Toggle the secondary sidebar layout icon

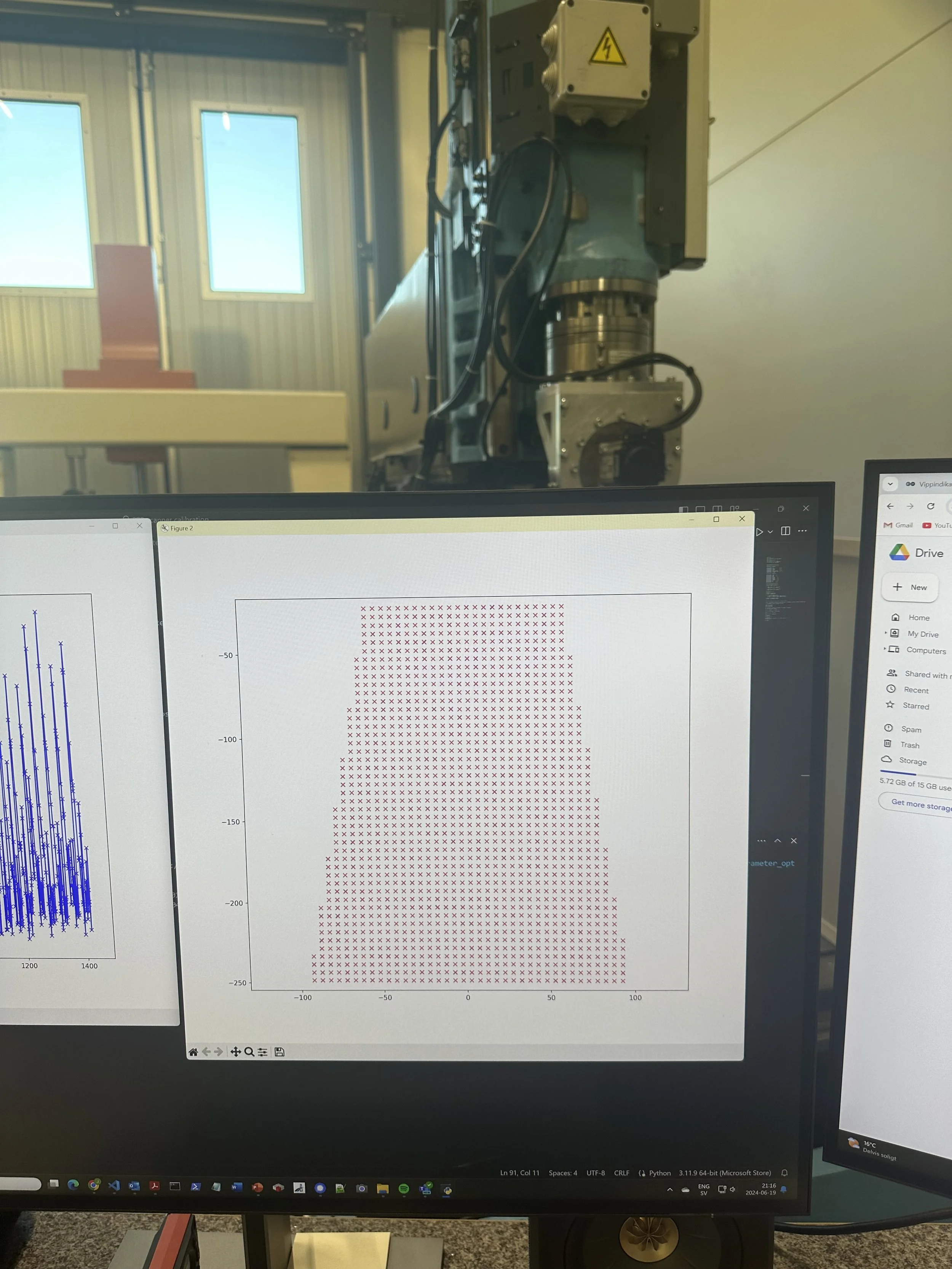(717, 509)
